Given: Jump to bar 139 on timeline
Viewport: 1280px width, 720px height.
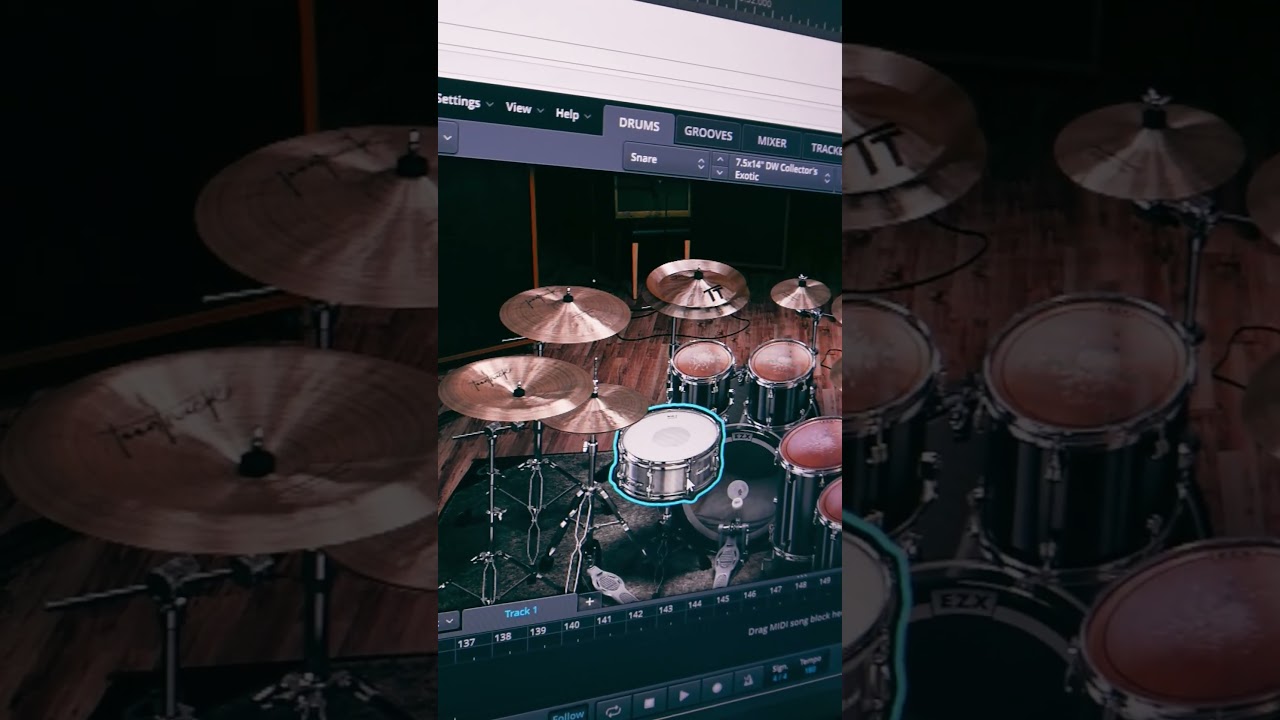Looking at the screenshot, I should pos(538,631).
